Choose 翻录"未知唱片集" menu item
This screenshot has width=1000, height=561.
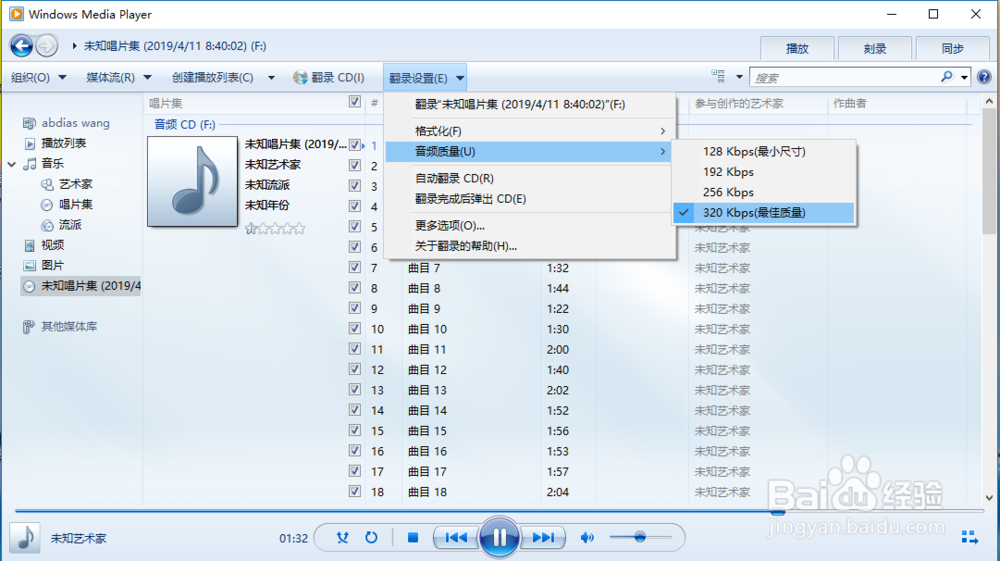[x=529, y=104]
